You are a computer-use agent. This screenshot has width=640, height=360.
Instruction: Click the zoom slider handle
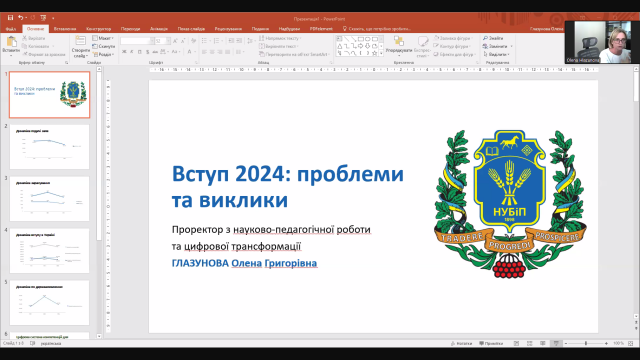586,344
